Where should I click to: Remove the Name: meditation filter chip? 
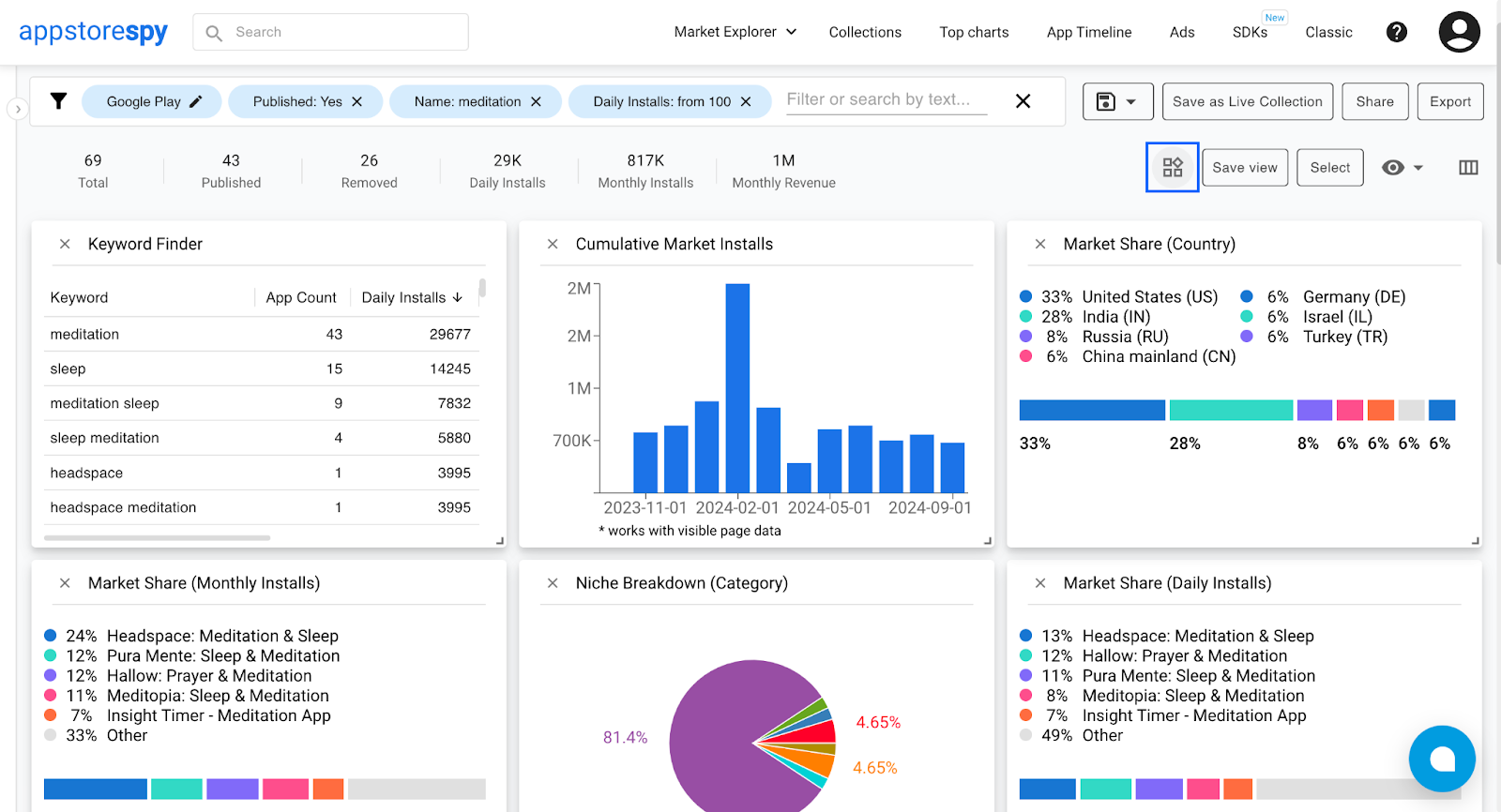pos(537,101)
